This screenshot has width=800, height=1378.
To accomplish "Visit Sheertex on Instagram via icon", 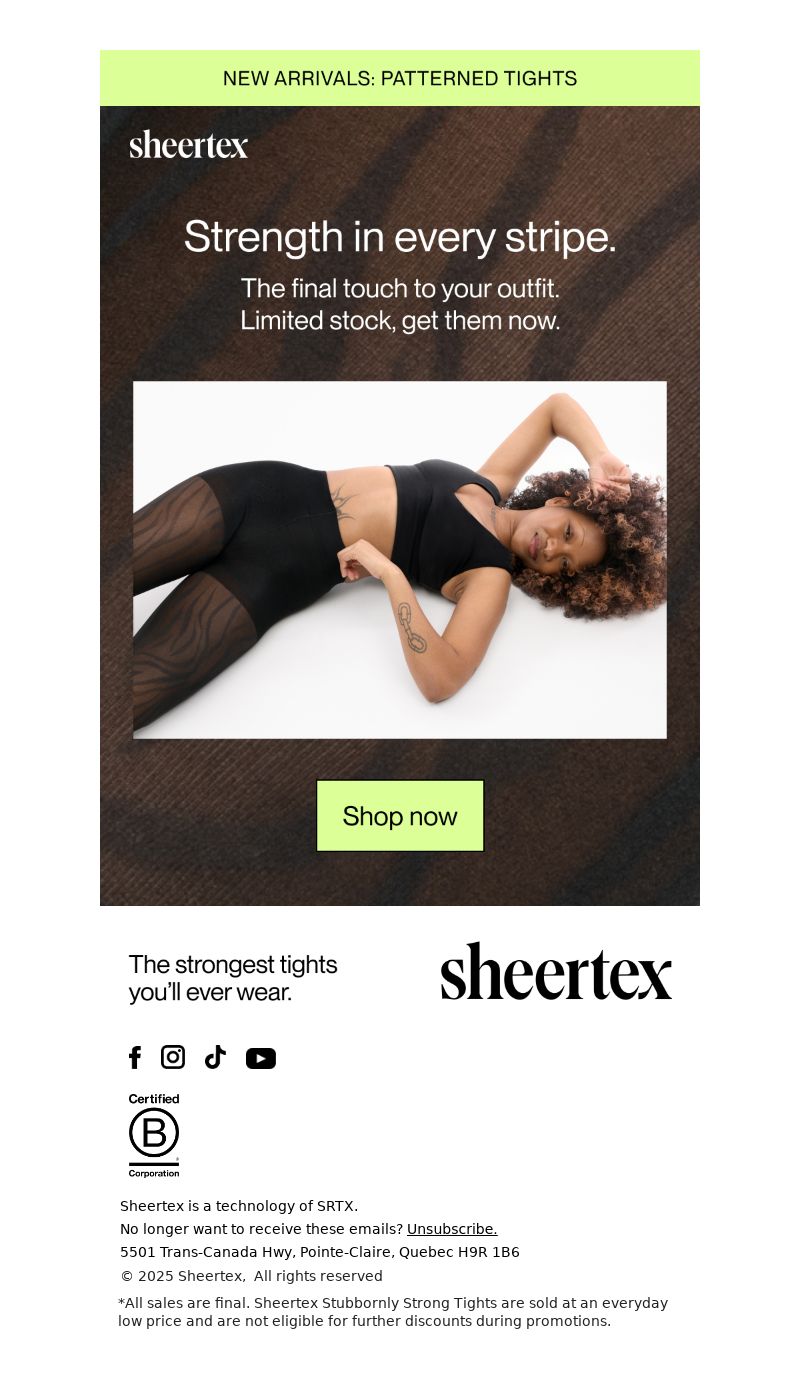I will click(x=173, y=1057).
